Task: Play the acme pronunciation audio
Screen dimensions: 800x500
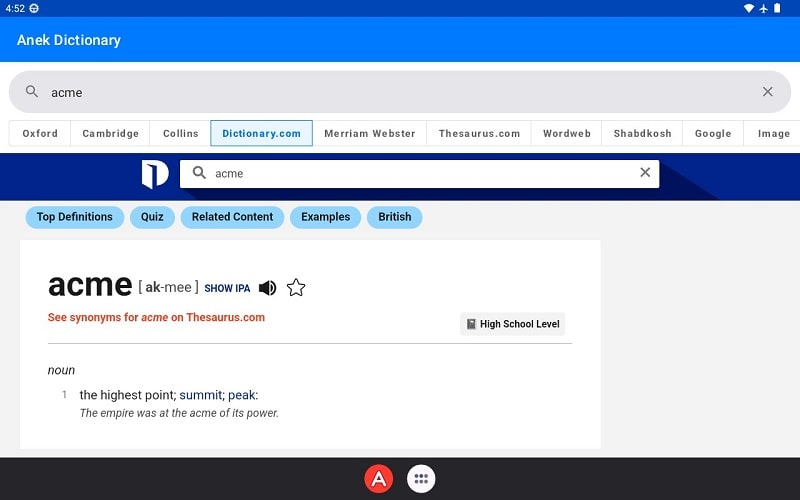Action: click(267, 288)
